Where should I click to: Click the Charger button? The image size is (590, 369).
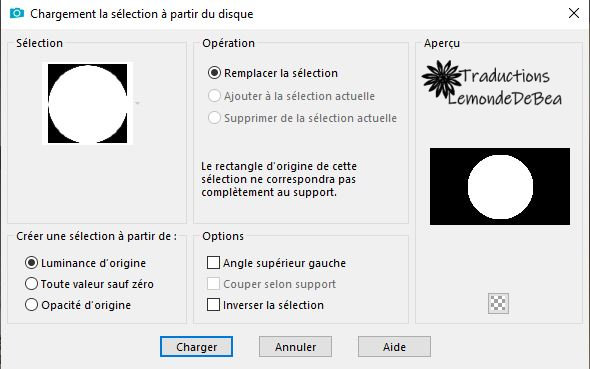196,346
